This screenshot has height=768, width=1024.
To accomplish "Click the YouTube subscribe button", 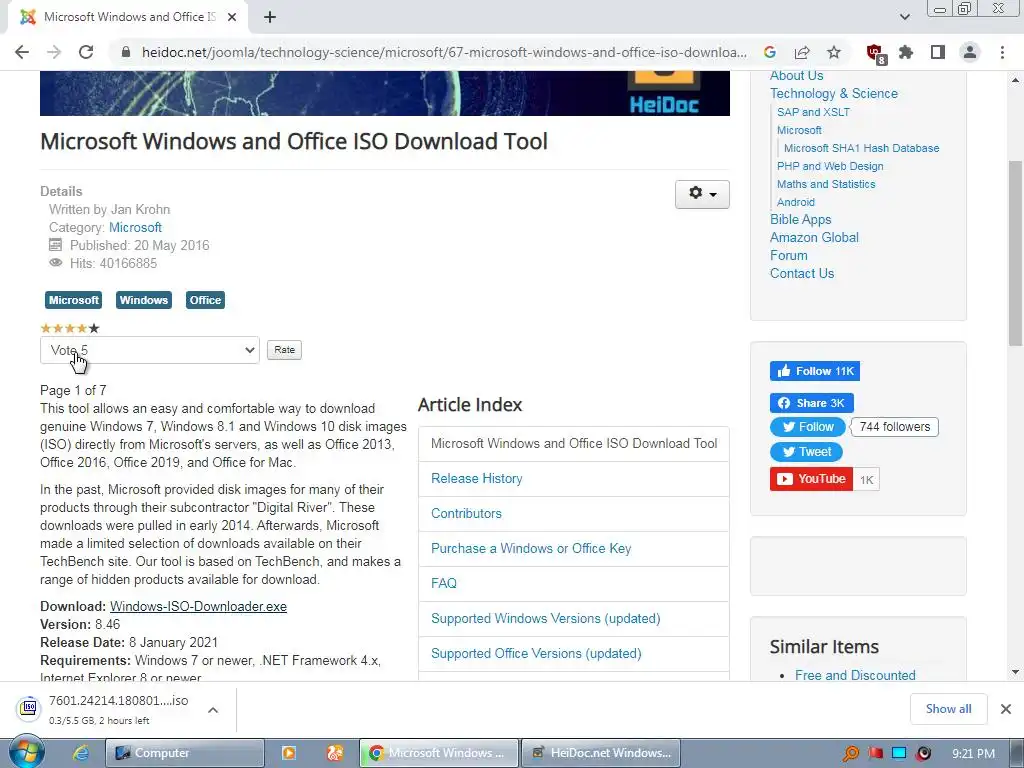I will [x=811, y=479].
